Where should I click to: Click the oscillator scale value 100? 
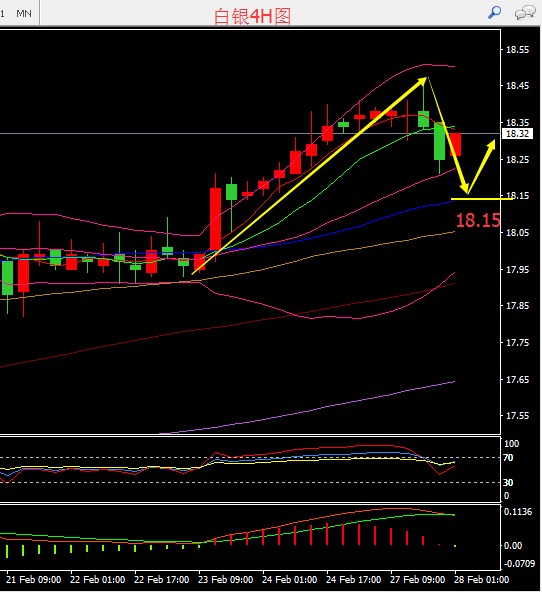tap(512, 444)
